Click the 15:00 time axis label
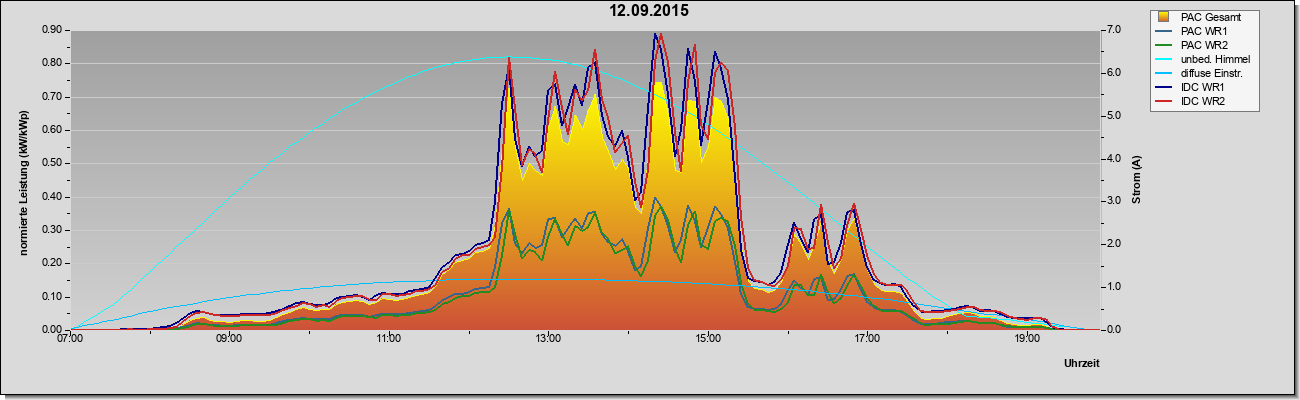The height and width of the screenshot is (400, 1300). tap(707, 340)
